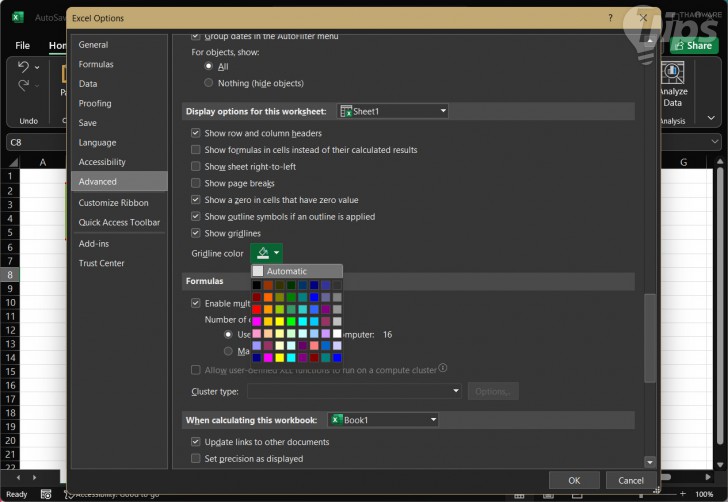
Task: Uncheck Show row and column headers
Action: 196,133
